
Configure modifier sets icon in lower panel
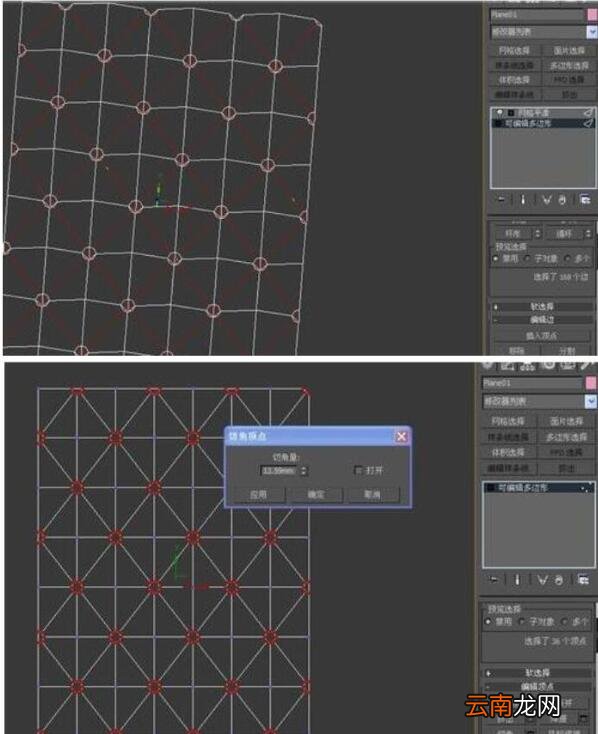(x=583, y=580)
